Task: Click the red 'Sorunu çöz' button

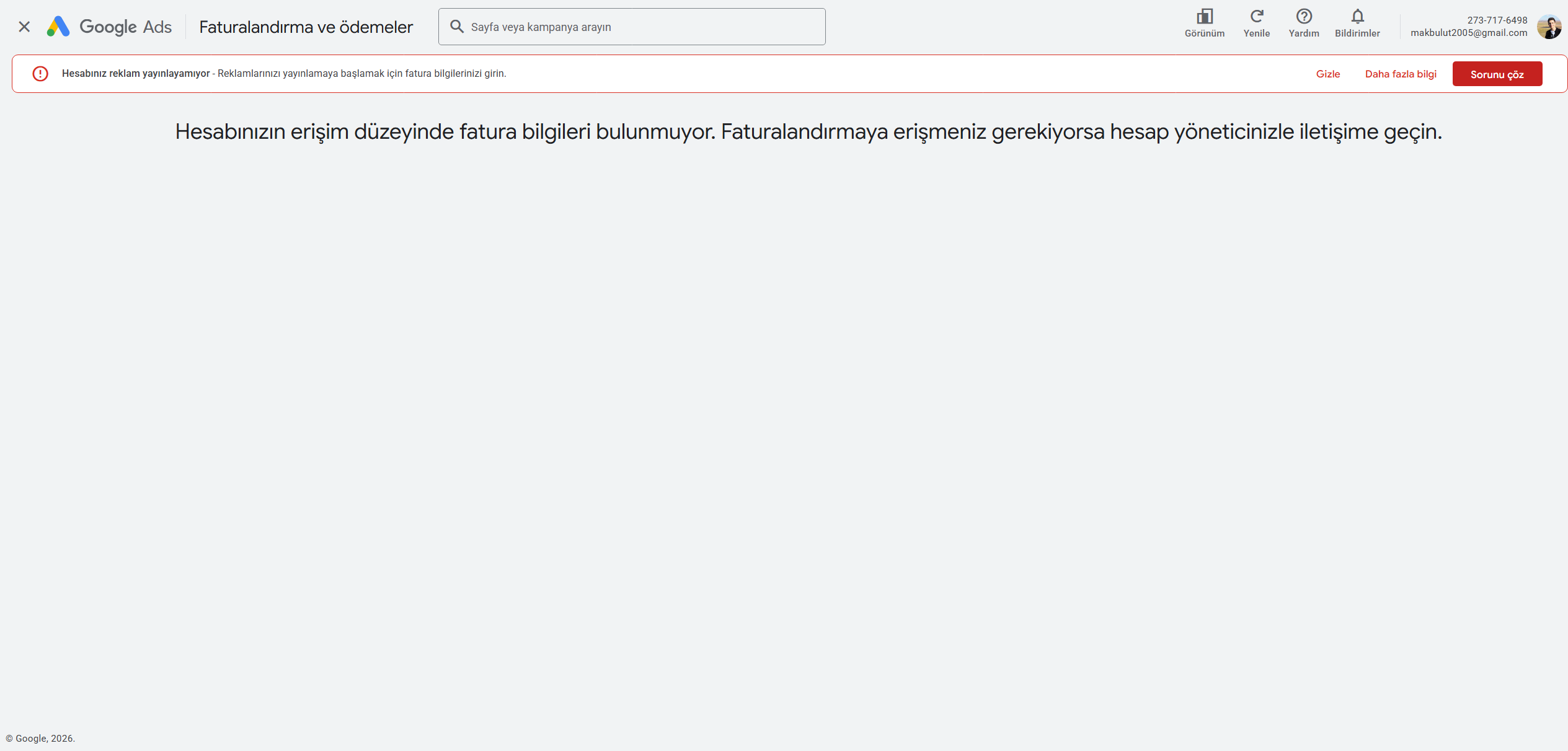Action: tap(1497, 74)
